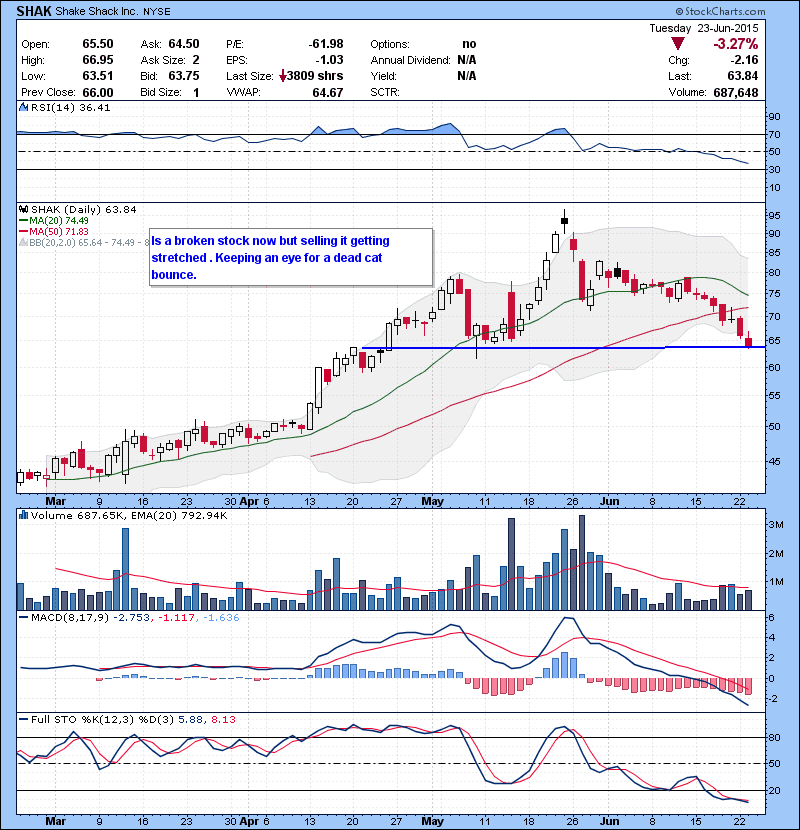Click the Ask price 64.50
Image resolution: width=800 pixels, height=830 pixels.
184,44
